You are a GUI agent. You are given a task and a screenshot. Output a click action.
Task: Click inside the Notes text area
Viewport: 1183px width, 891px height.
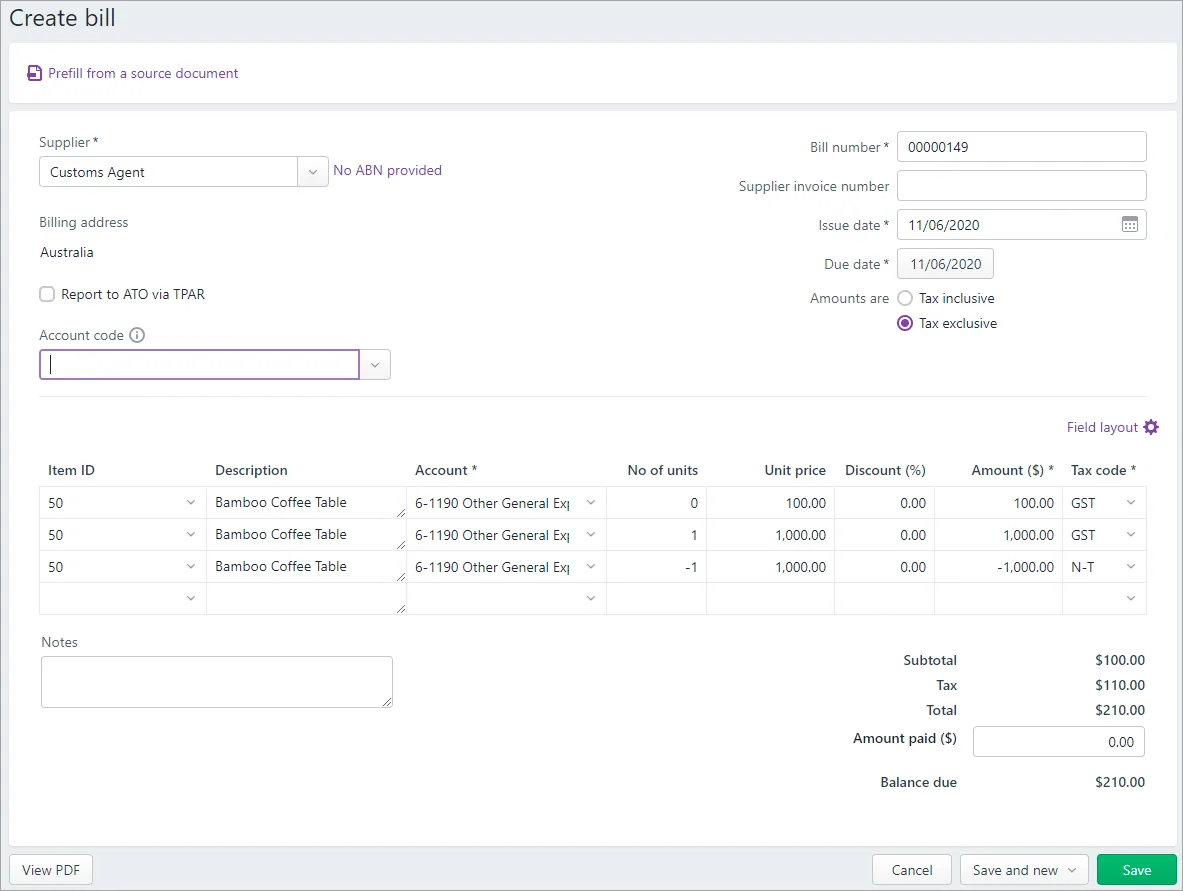tap(216, 682)
